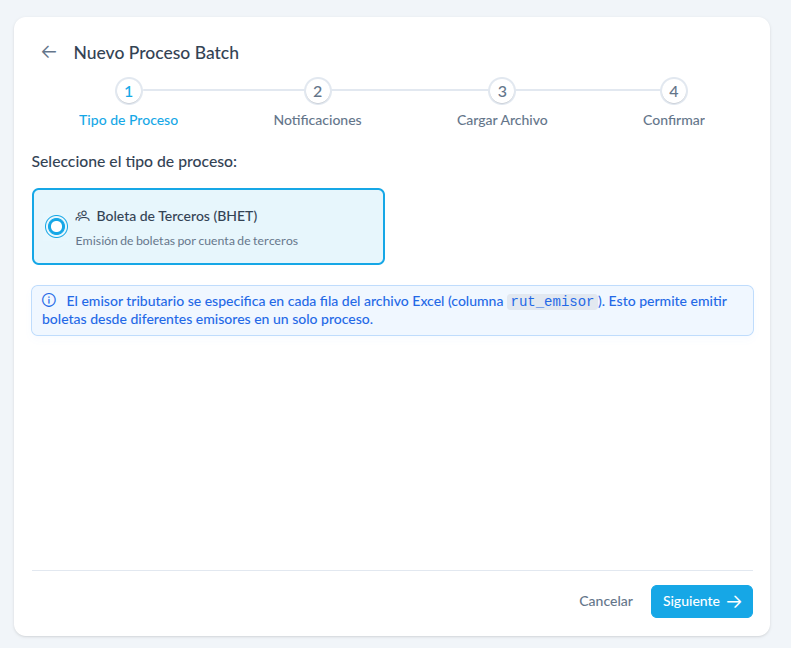
Task: Open the Tipo de Proceso step label
Action: coord(128,120)
